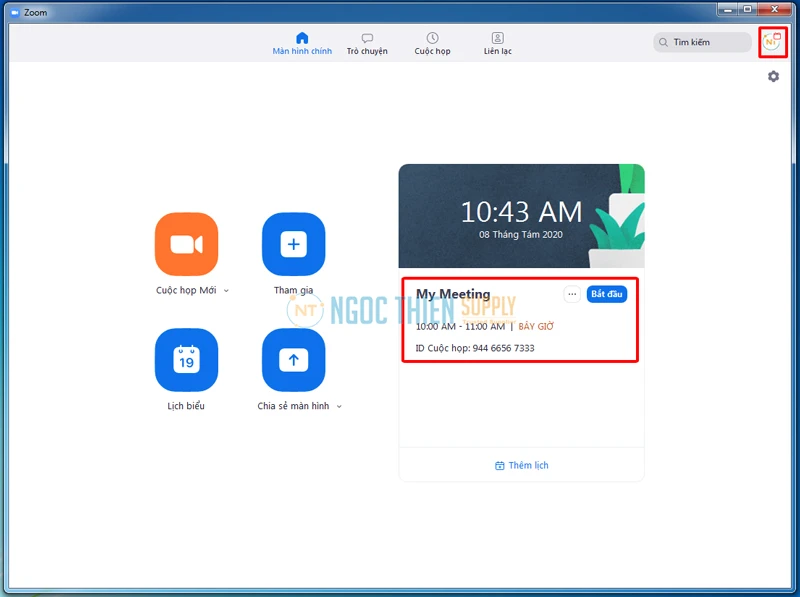
Task: Click the Zoom icon in the title bar
Action: coord(15,12)
